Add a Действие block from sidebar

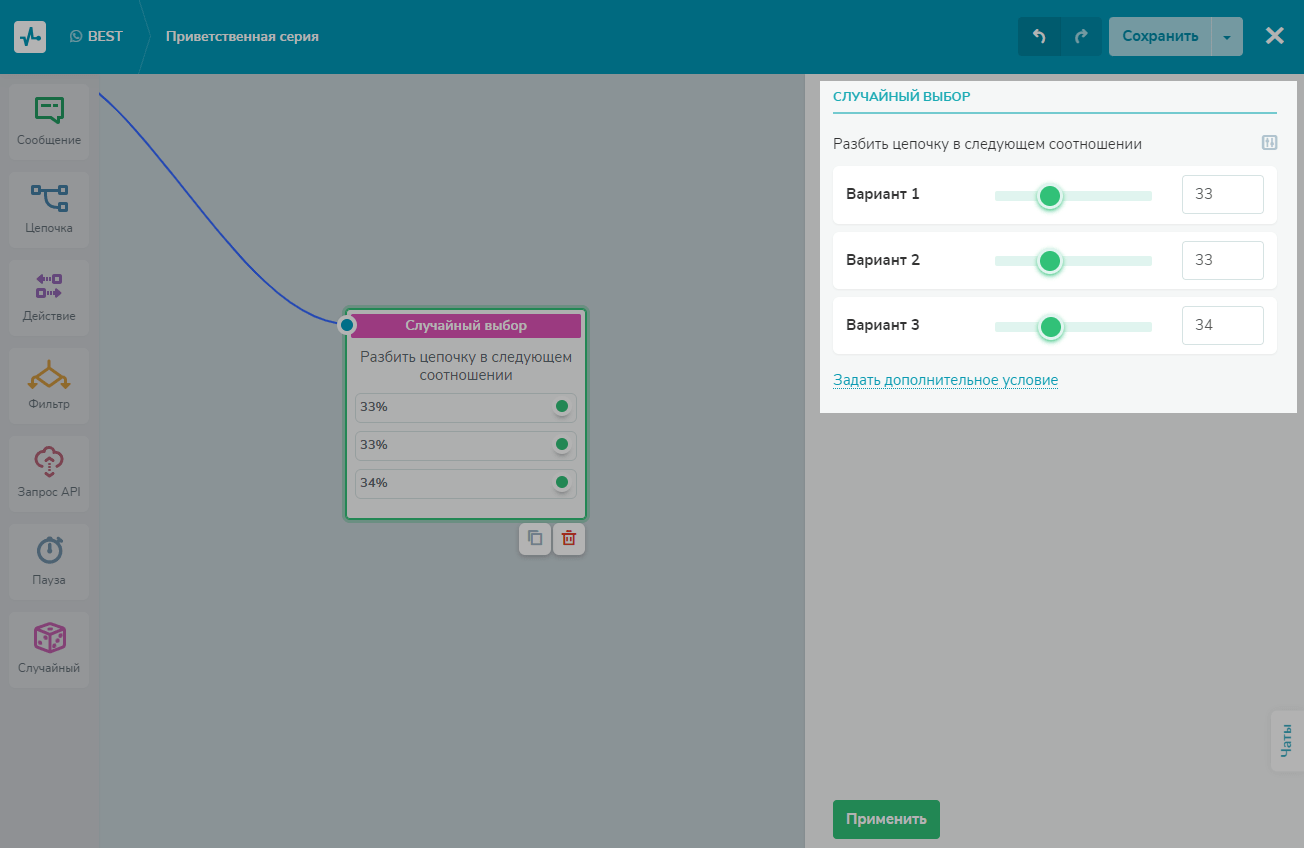49,298
